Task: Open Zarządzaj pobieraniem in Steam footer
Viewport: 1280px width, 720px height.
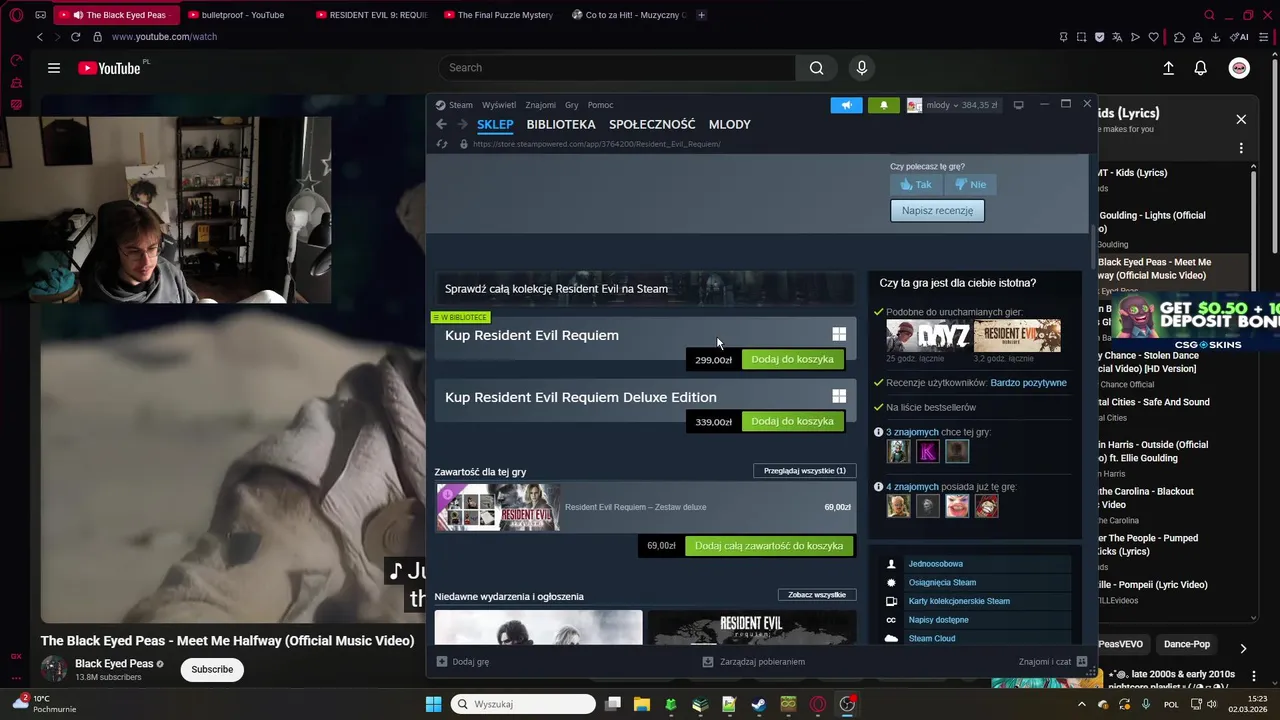Action: click(754, 662)
